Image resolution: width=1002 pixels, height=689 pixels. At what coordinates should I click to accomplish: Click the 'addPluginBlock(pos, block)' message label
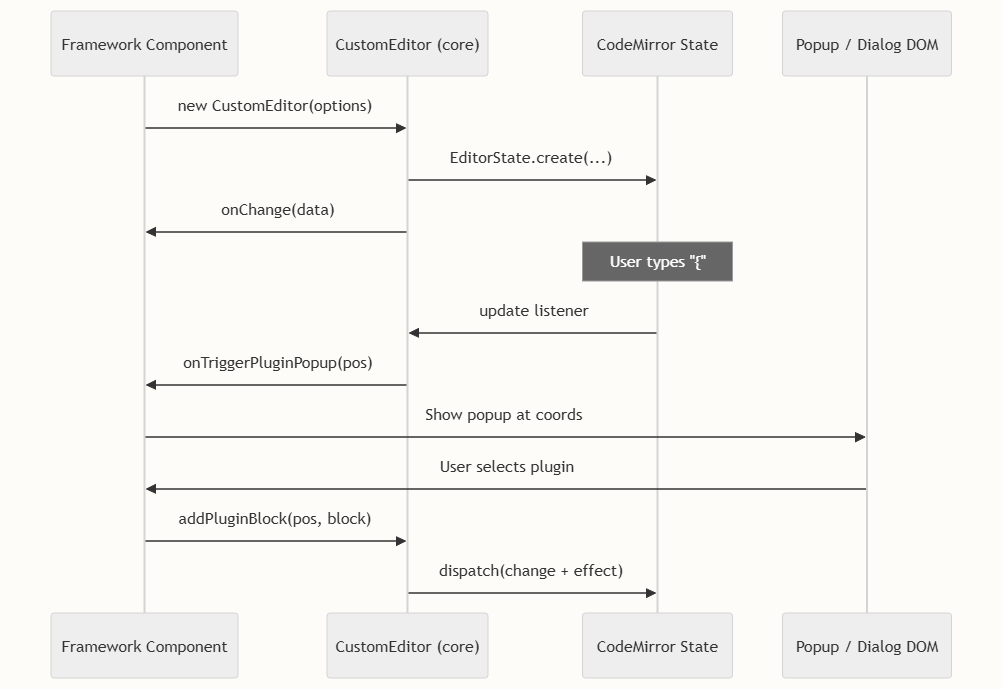tap(275, 519)
